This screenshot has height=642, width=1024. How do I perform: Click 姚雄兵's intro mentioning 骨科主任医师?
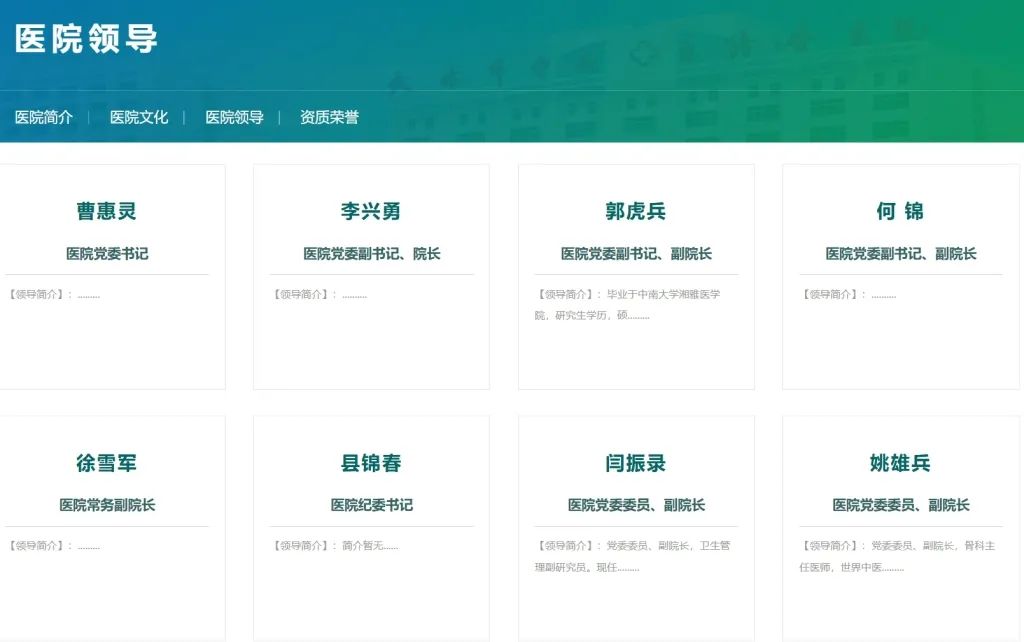(x=897, y=556)
